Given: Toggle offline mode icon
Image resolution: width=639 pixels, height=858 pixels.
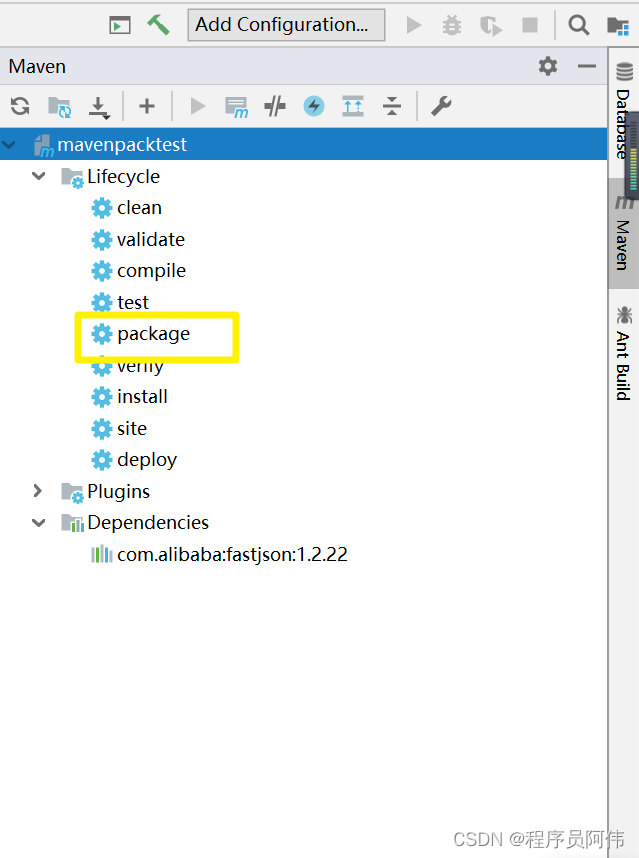Looking at the screenshot, I should pyautogui.click(x=275, y=106).
